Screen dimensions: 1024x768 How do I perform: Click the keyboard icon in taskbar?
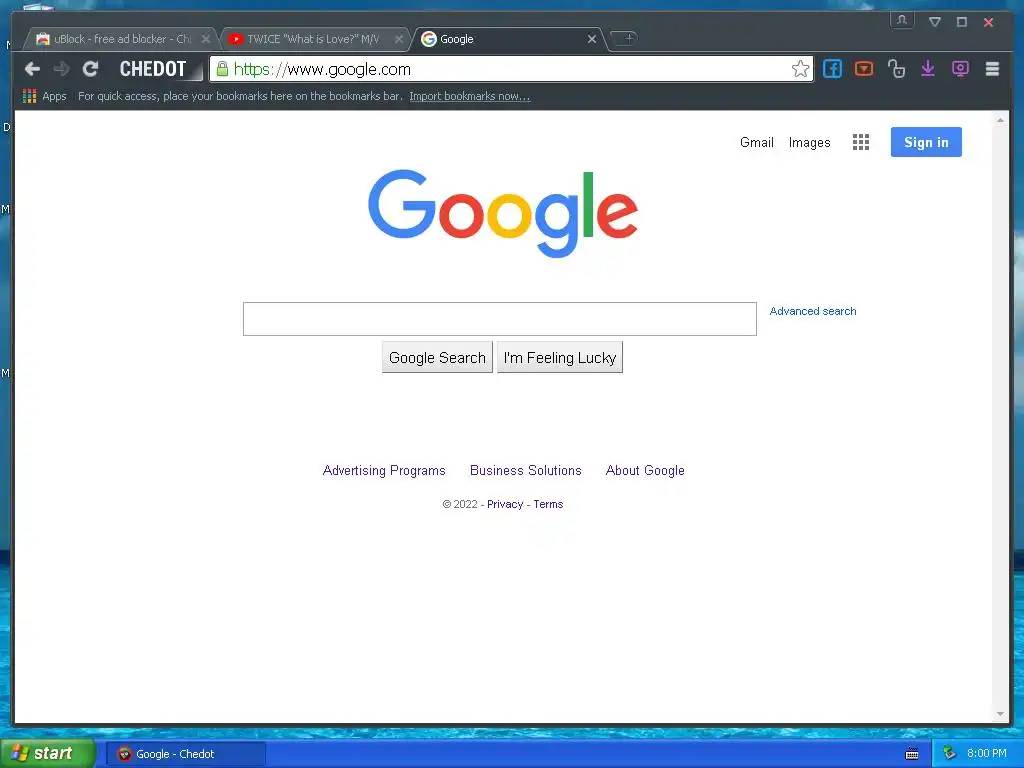912,754
